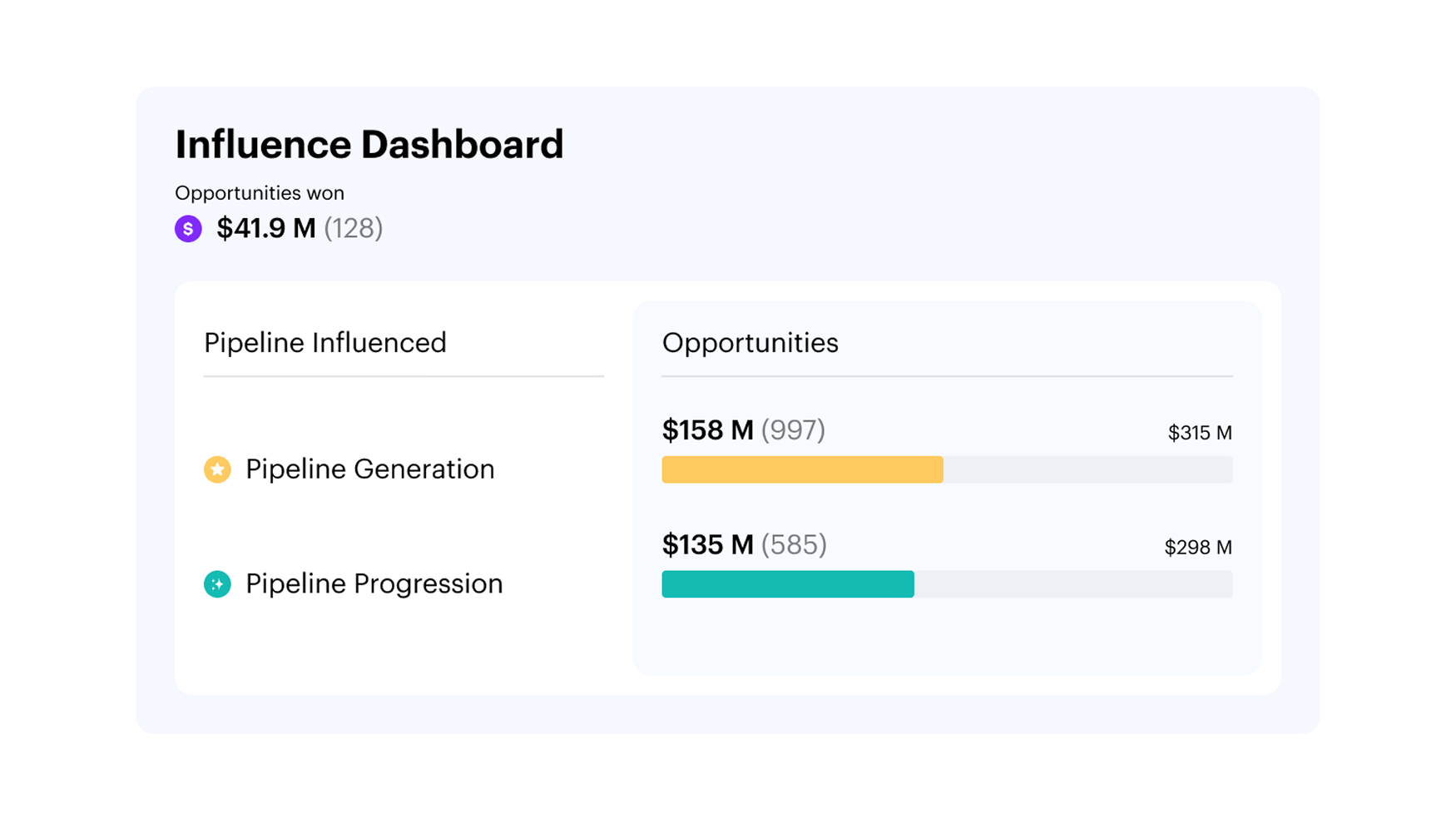
Task: Click the (997) generation opportunity count
Action: [x=793, y=430]
